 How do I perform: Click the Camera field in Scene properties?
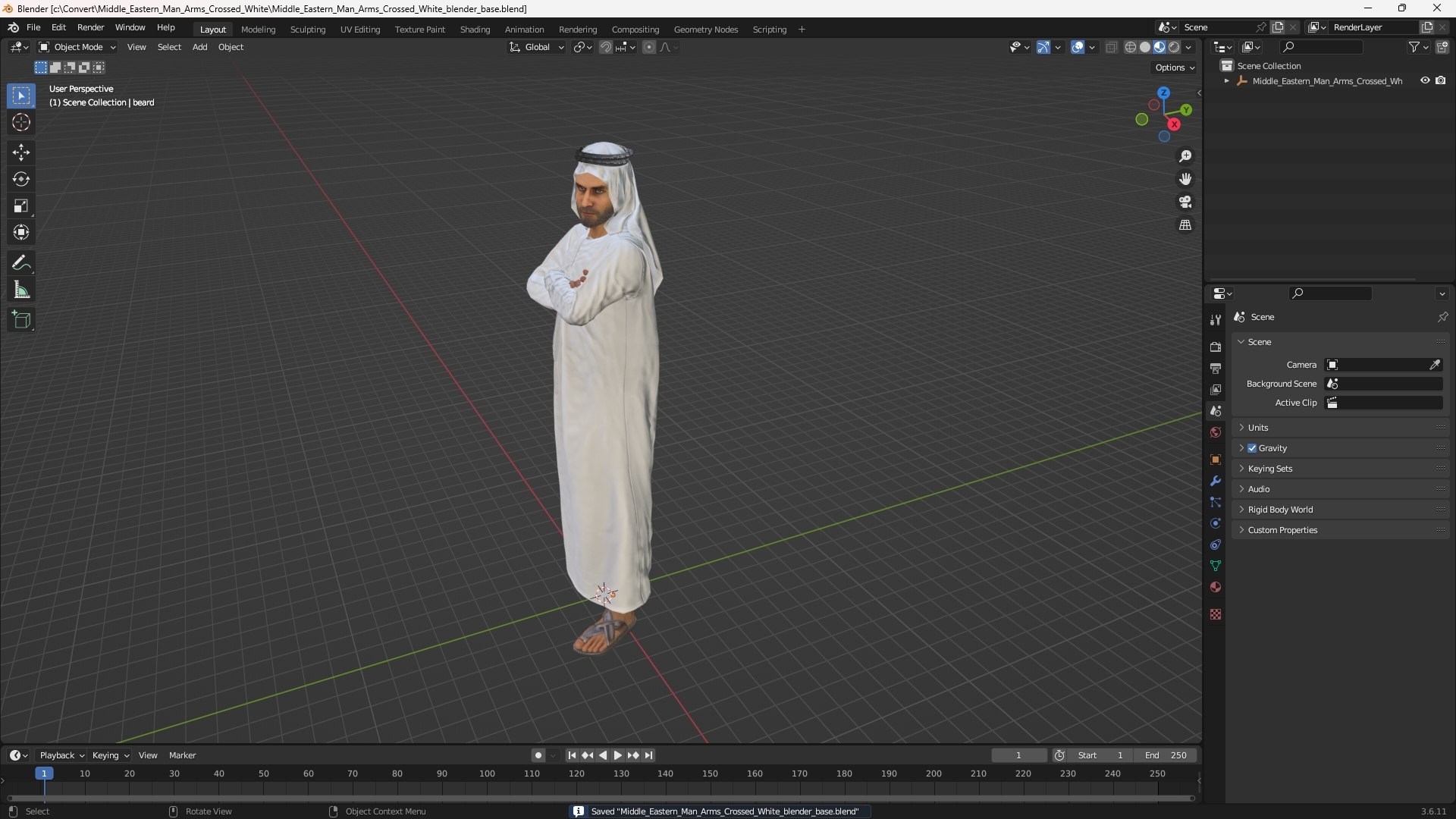coord(1383,365)
